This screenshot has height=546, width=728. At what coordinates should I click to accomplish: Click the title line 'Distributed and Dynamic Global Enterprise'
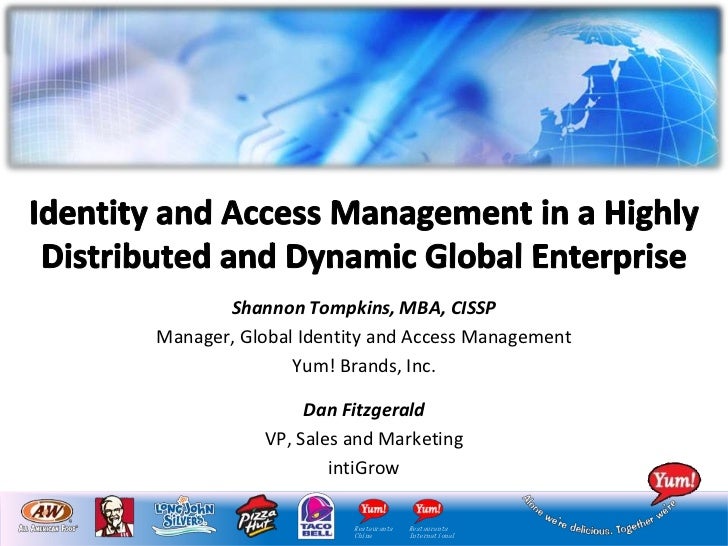pos(364,256)
